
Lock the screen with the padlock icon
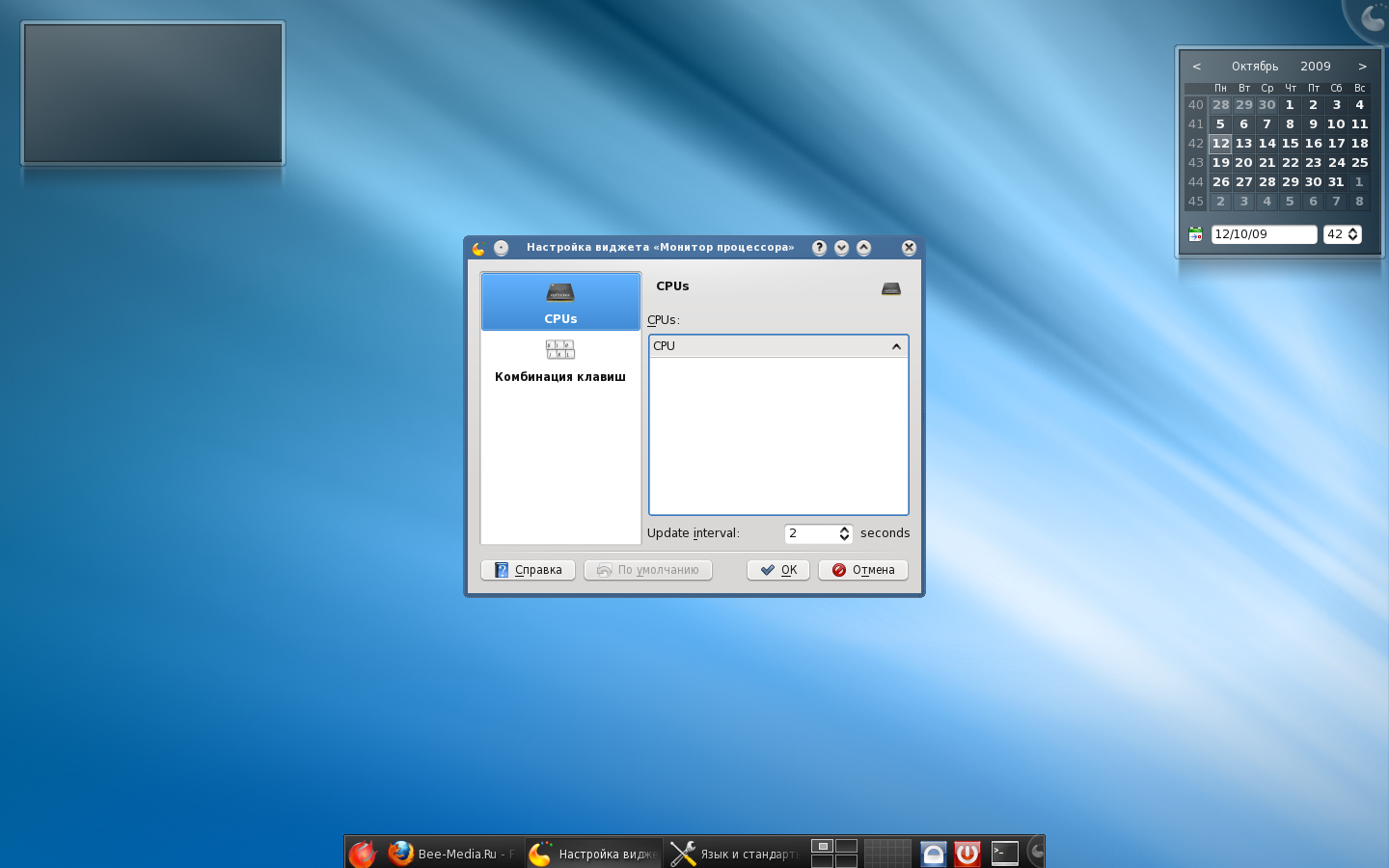tap(933, 854)
